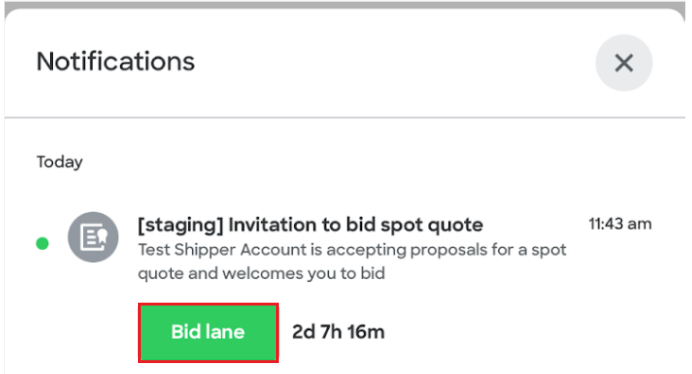Click the '2d' days portion of countdown

pyautogui.click(x=303, y=332)
